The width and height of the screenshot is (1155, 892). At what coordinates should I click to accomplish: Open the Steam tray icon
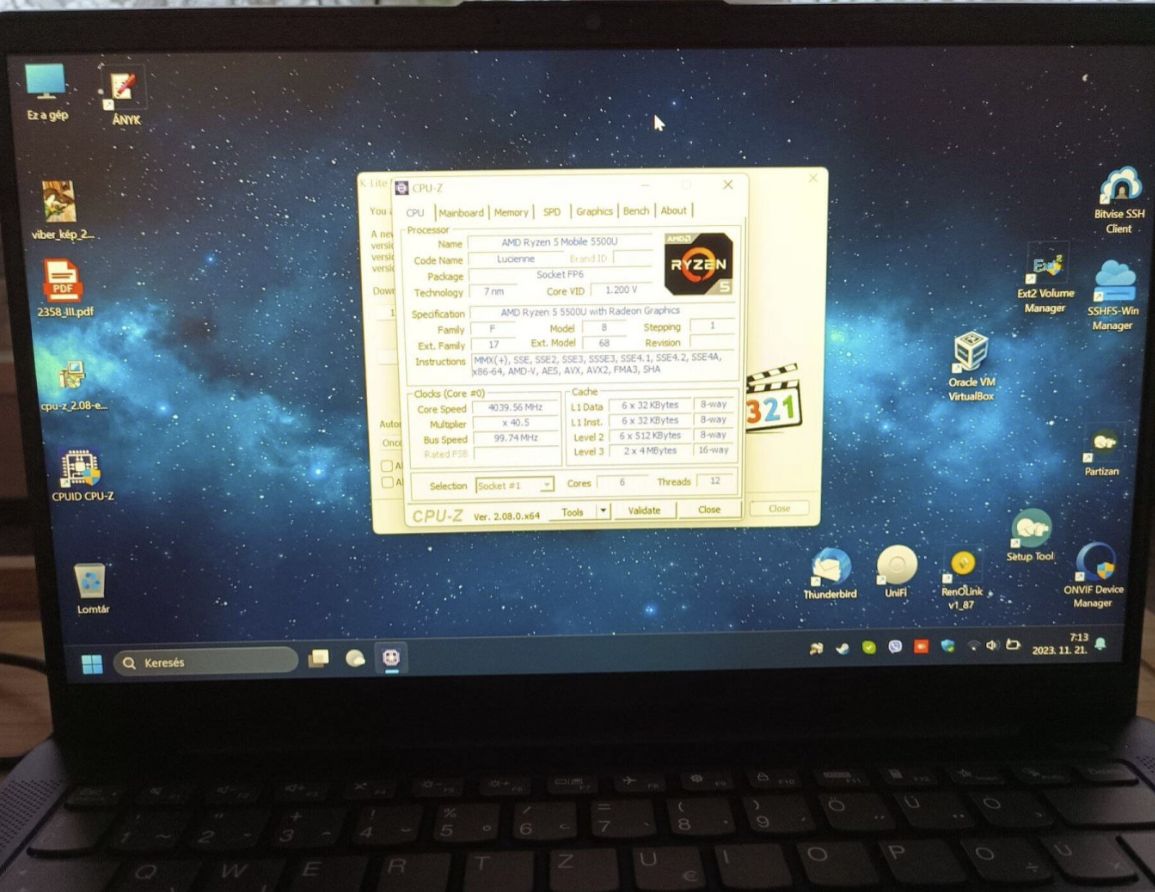click(841, 648)
